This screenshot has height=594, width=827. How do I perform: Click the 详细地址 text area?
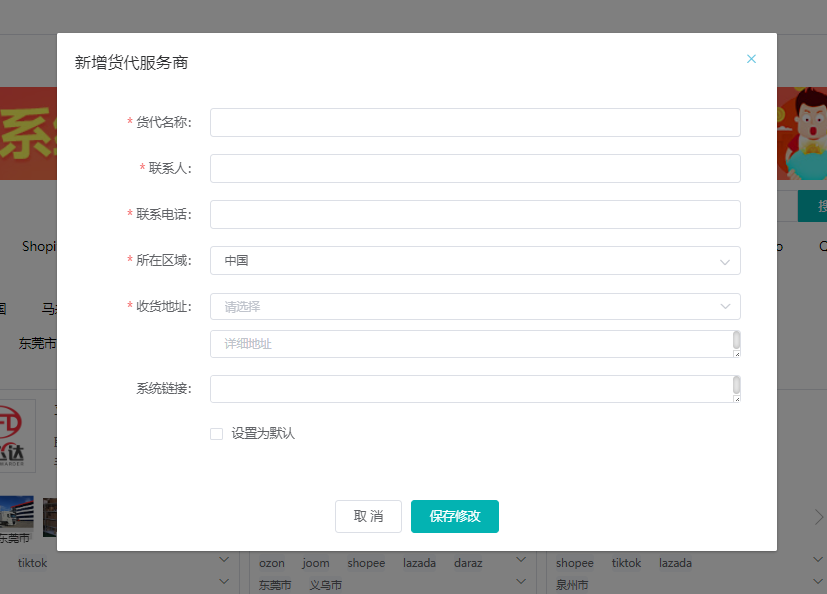point(470,344)
